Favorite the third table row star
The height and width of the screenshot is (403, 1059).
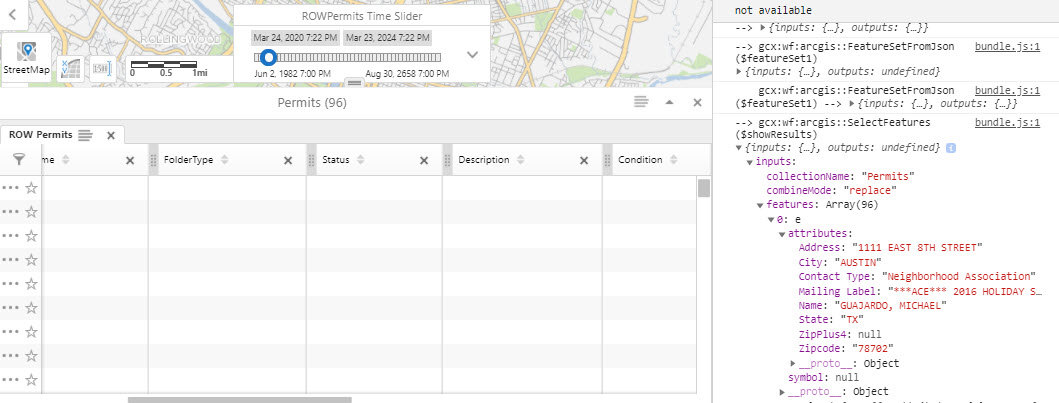[31, 236]
